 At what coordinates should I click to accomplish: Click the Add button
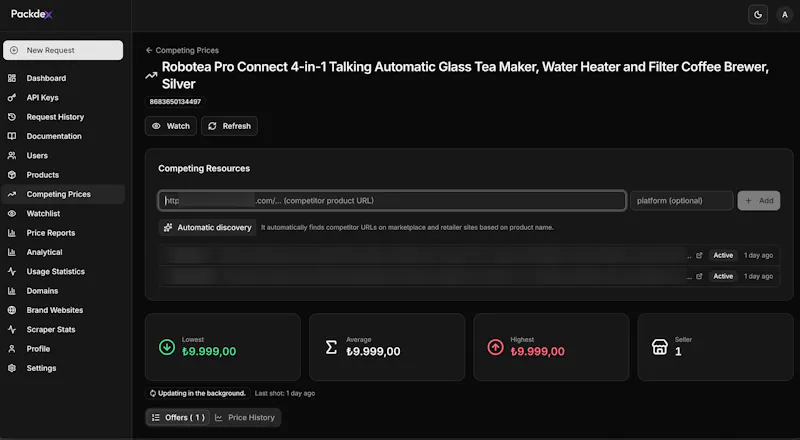(759, 201)
